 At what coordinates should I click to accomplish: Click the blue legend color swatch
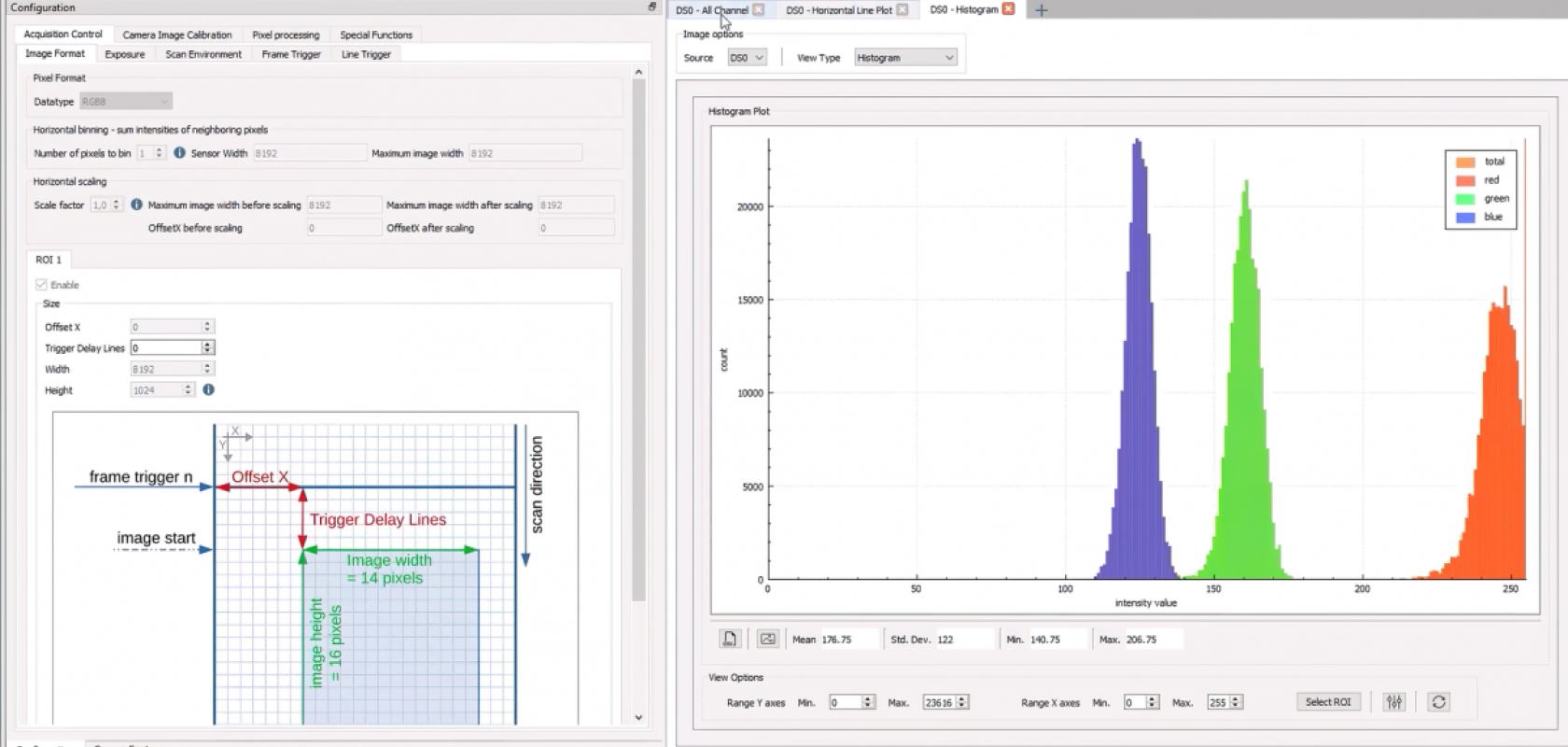coord(1465,218)
